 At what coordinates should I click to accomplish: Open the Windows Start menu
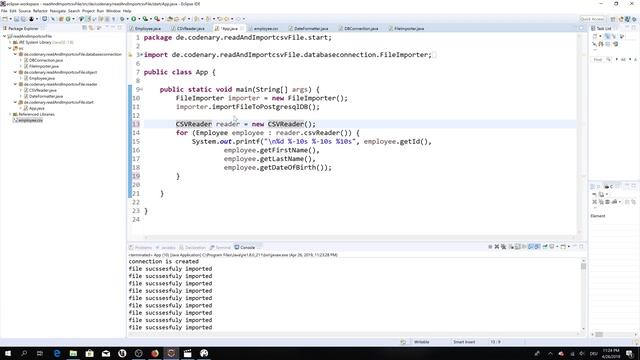coord(8,353)
